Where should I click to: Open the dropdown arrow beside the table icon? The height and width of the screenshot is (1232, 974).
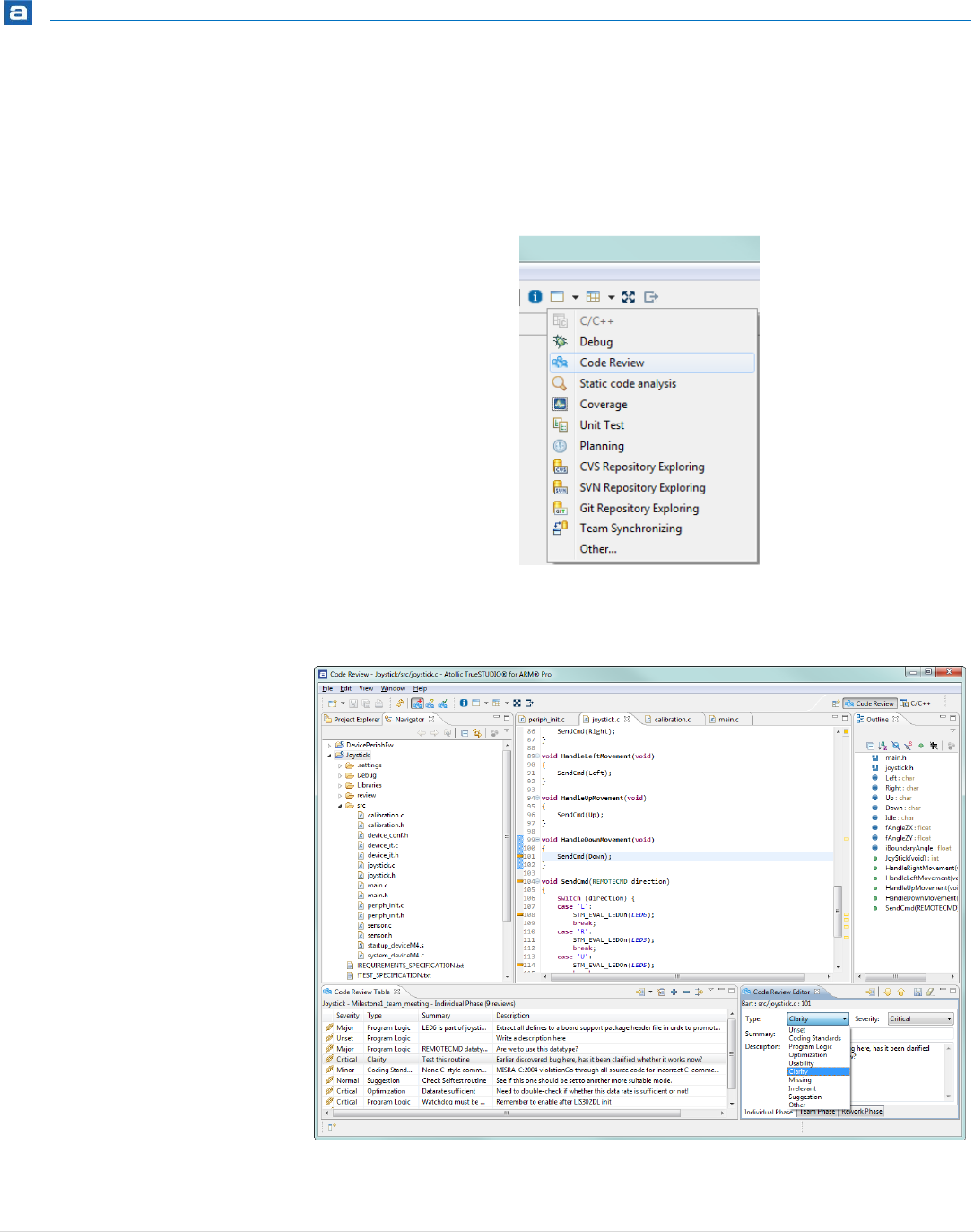611,297
